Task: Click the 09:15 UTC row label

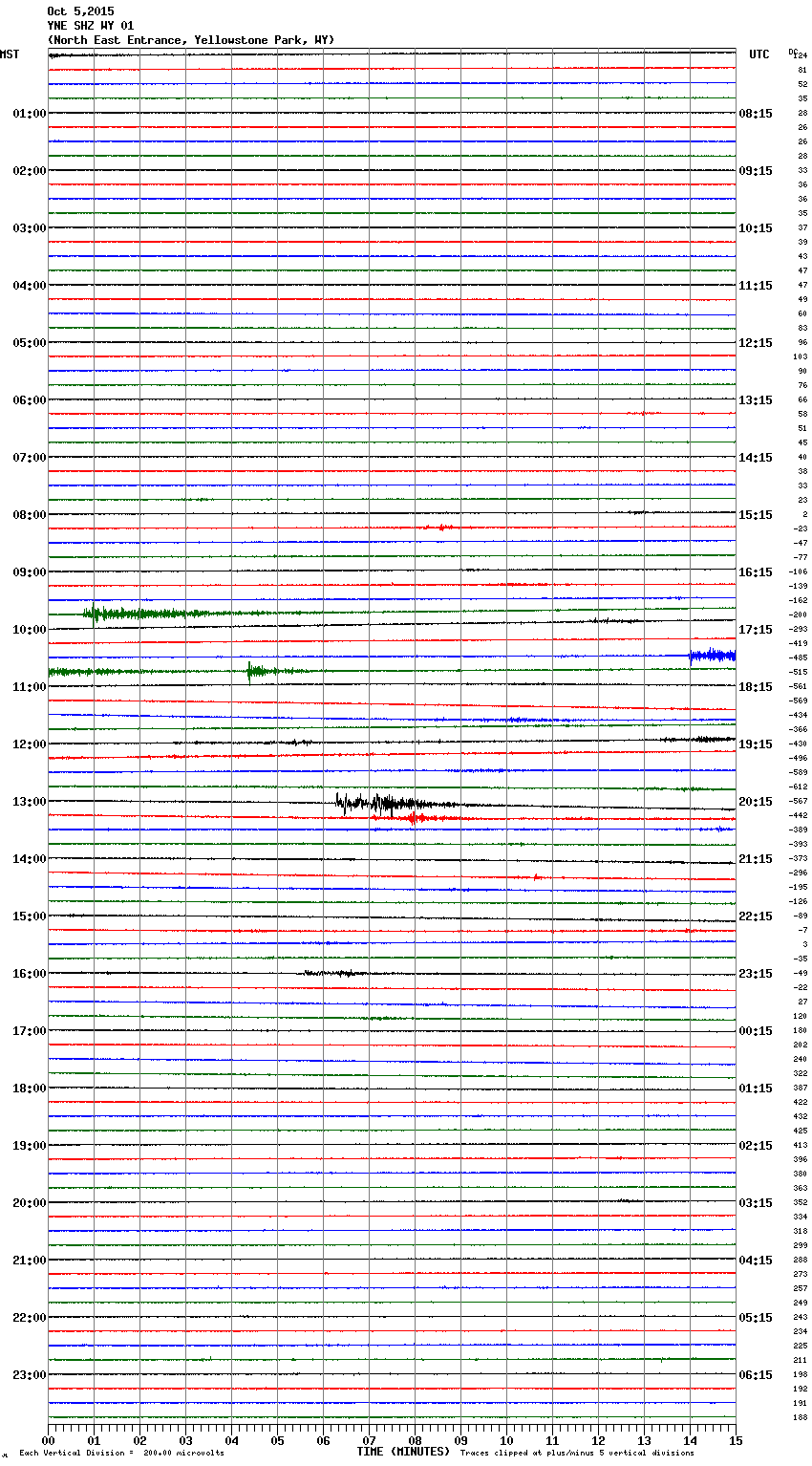Action: tap(756, 171)
